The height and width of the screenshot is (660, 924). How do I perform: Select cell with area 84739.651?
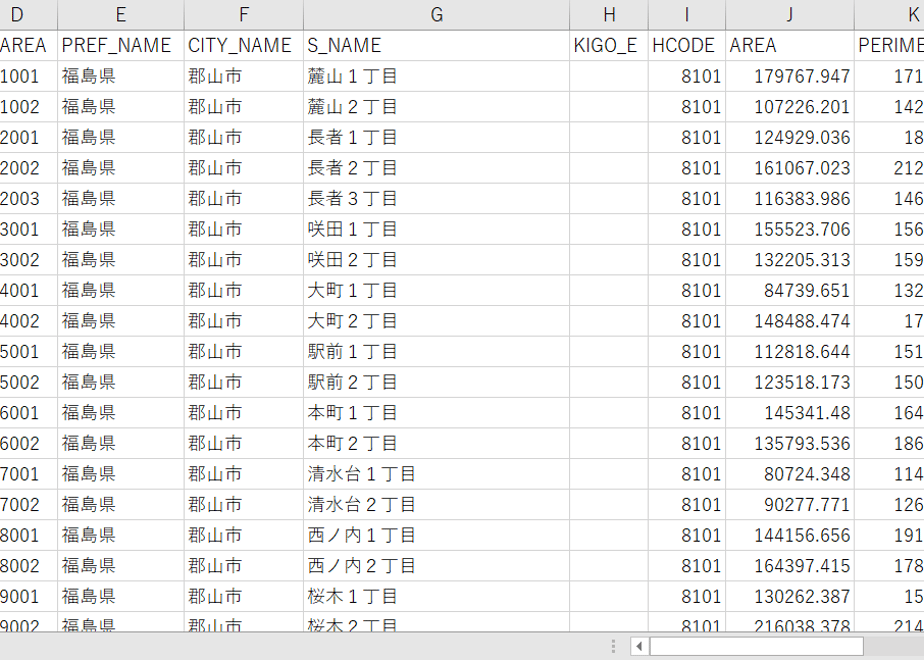(x=790, y=291)
